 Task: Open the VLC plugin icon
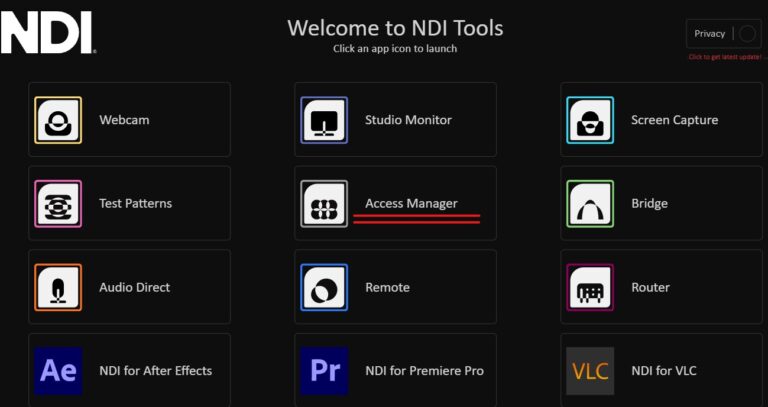tap(590, 371)
